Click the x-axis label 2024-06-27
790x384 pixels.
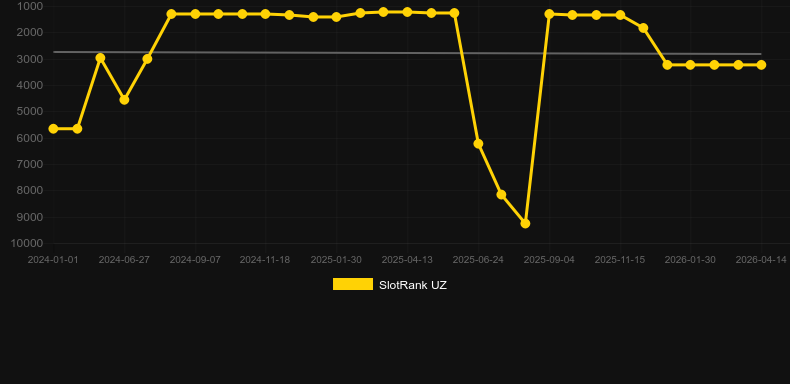click(x=124, y=260)
